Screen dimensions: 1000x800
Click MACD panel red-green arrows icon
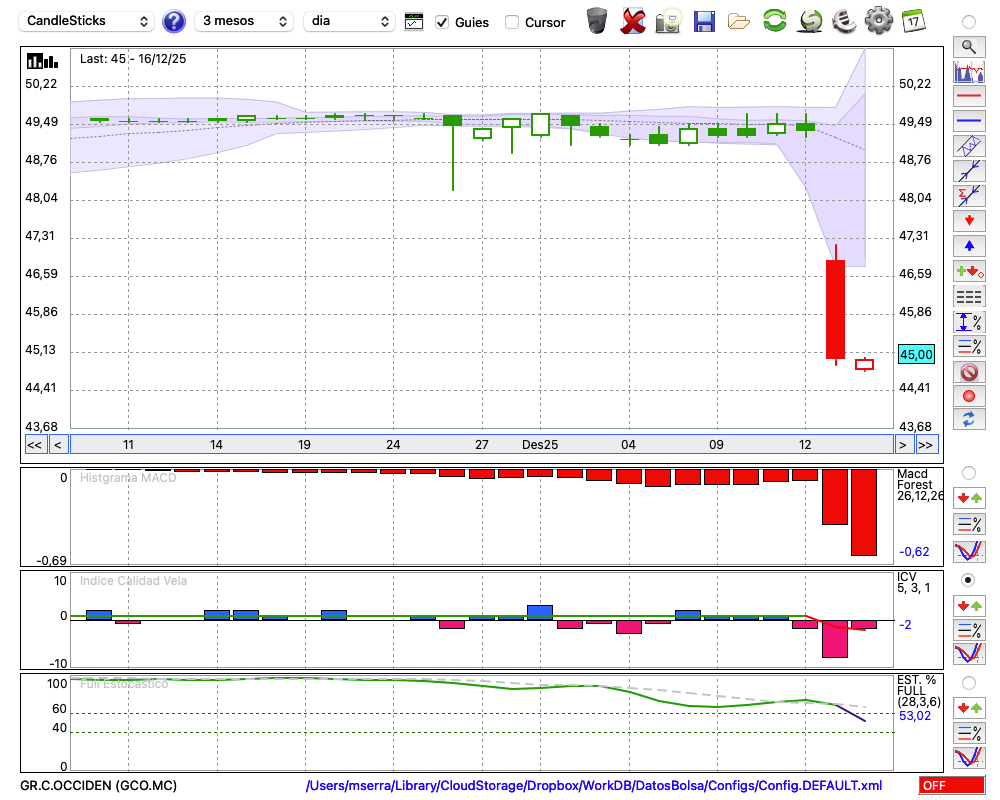tap(969, 498)
